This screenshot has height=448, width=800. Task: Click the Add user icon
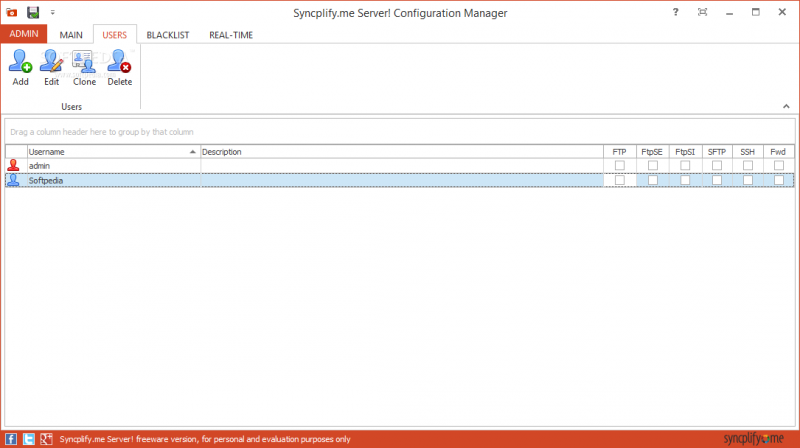(20, 66)
